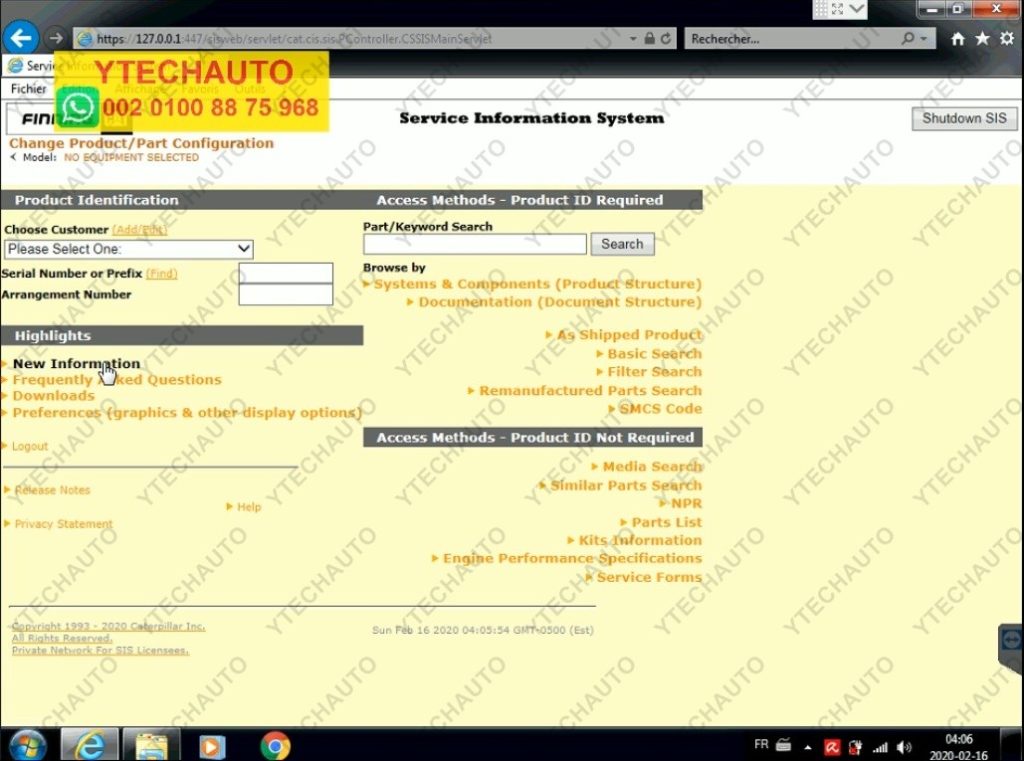Image resolution: width=1024 pixels, height=761 pixels.
Task: Open the address bar history dropdown arrow
Action: click(x=633, y=39)
